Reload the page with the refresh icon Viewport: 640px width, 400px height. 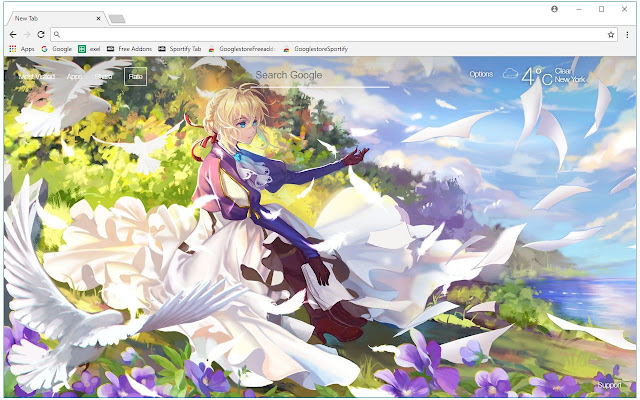click(41, 35)
